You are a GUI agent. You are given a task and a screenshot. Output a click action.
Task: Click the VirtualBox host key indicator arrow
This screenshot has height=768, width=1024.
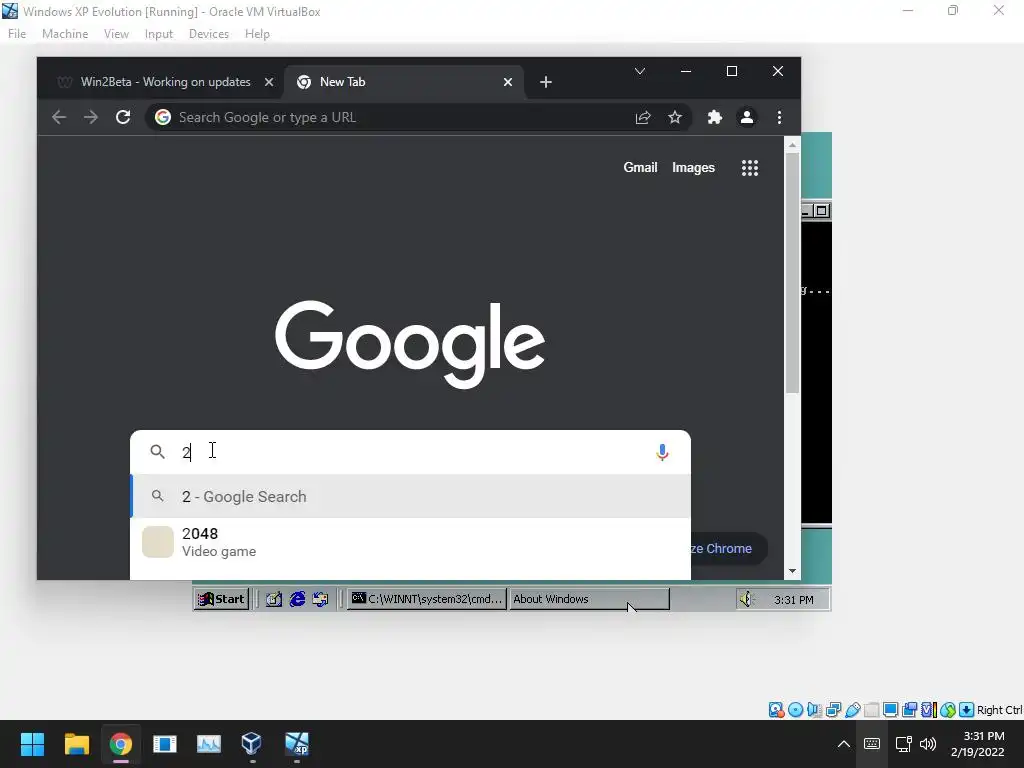[967, 710]
